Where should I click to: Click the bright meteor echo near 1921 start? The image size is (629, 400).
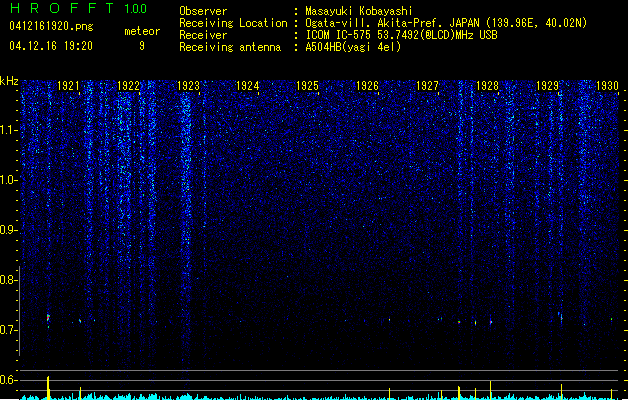(48, 318)
